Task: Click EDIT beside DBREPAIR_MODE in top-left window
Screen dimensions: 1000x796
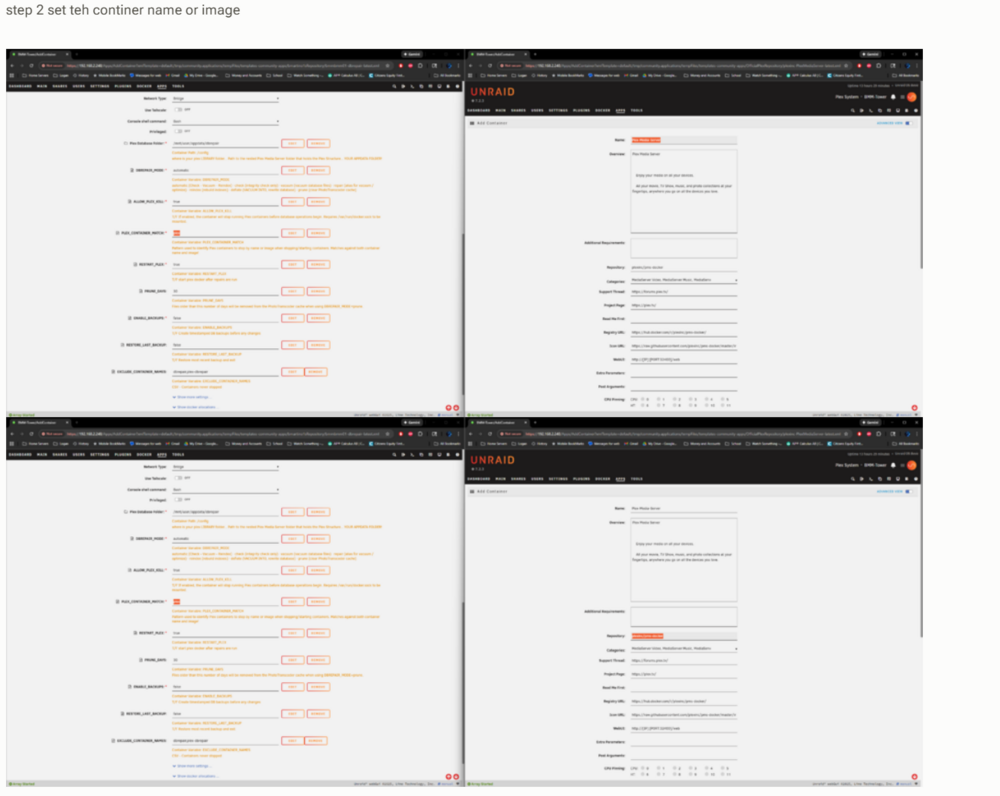Action: [x=292, y=170]
